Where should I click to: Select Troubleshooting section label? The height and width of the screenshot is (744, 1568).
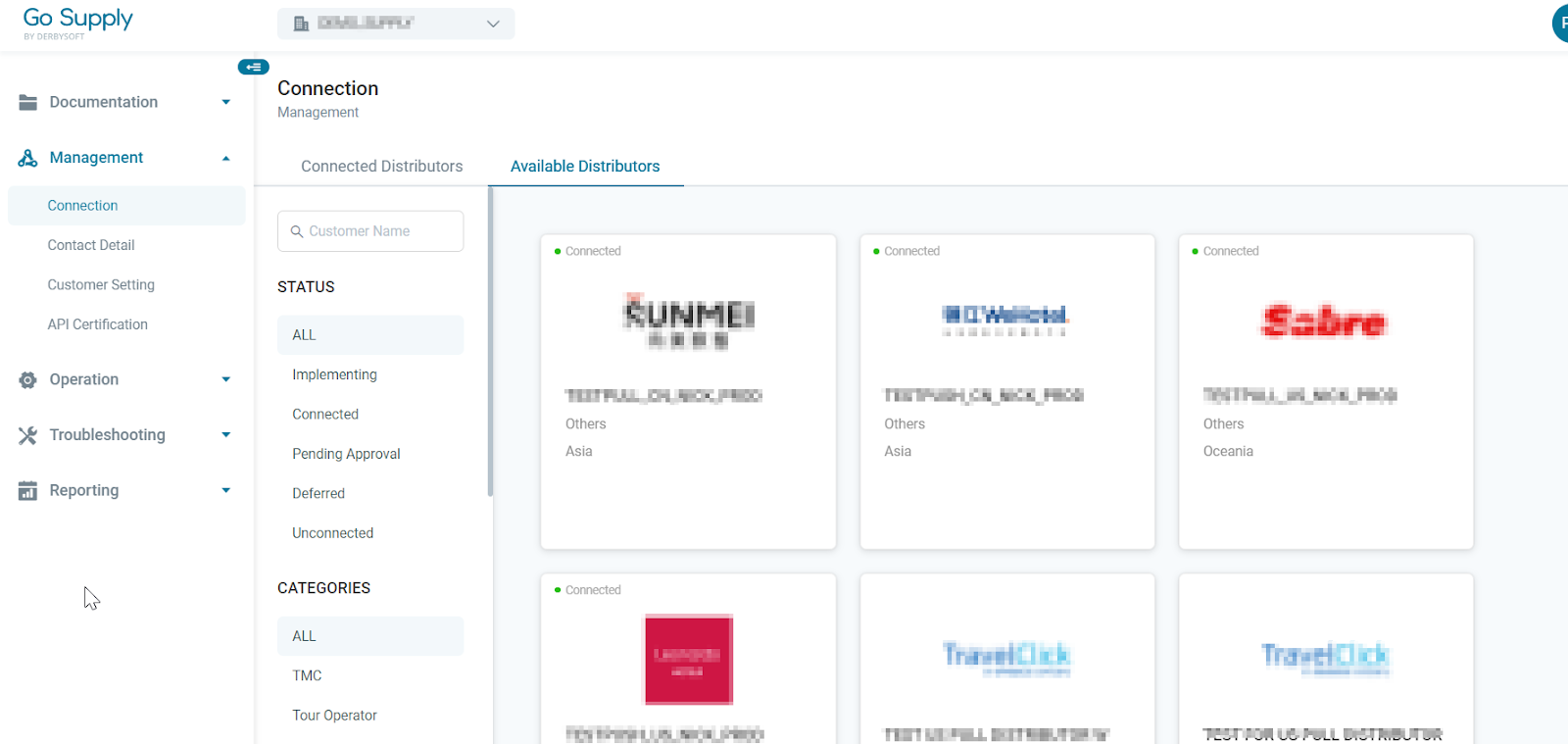(x=108, y=435)
